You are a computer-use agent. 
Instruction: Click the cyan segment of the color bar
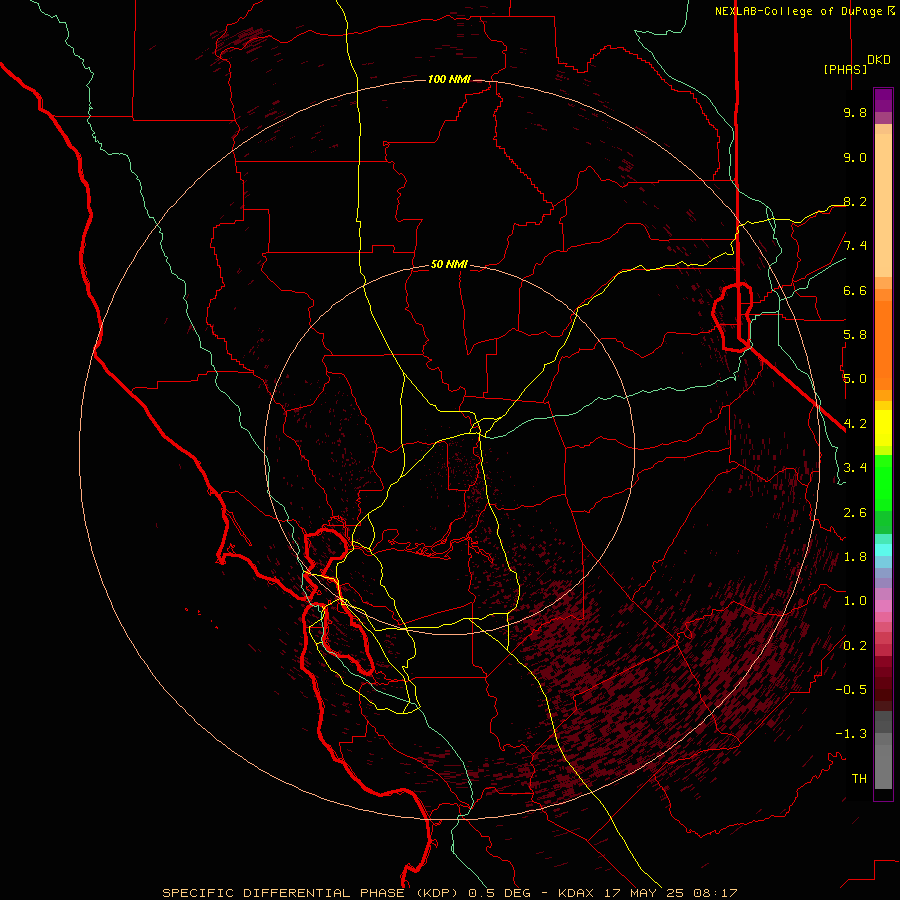[x=883, y=549]
